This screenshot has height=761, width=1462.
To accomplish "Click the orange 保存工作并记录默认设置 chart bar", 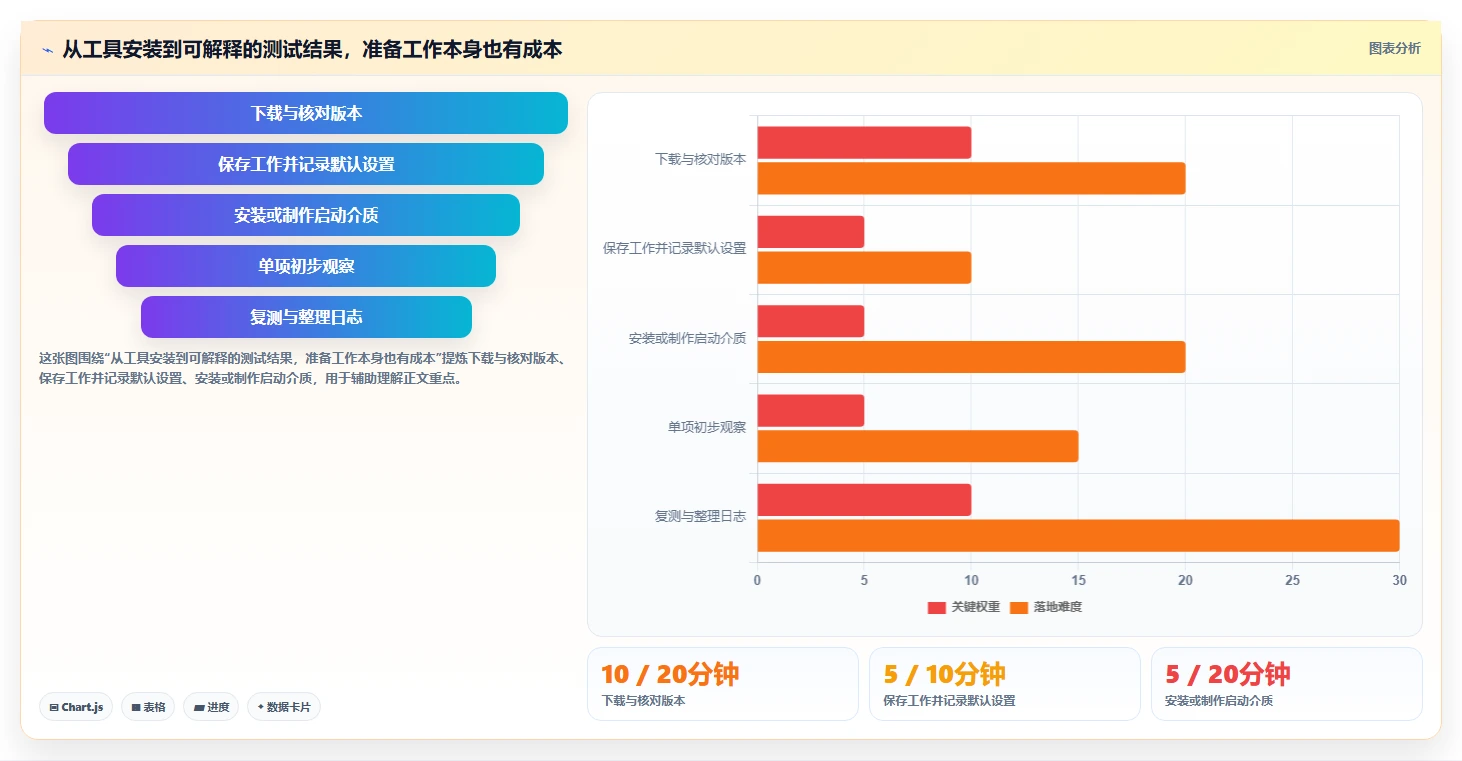I will (x=864, y=268).
